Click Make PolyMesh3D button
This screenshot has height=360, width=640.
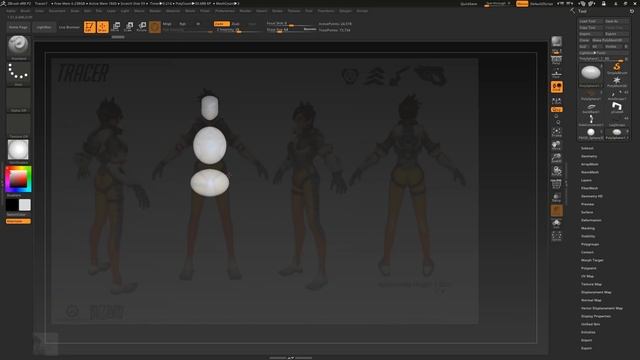pyautogui.click(x=610, y=40)
